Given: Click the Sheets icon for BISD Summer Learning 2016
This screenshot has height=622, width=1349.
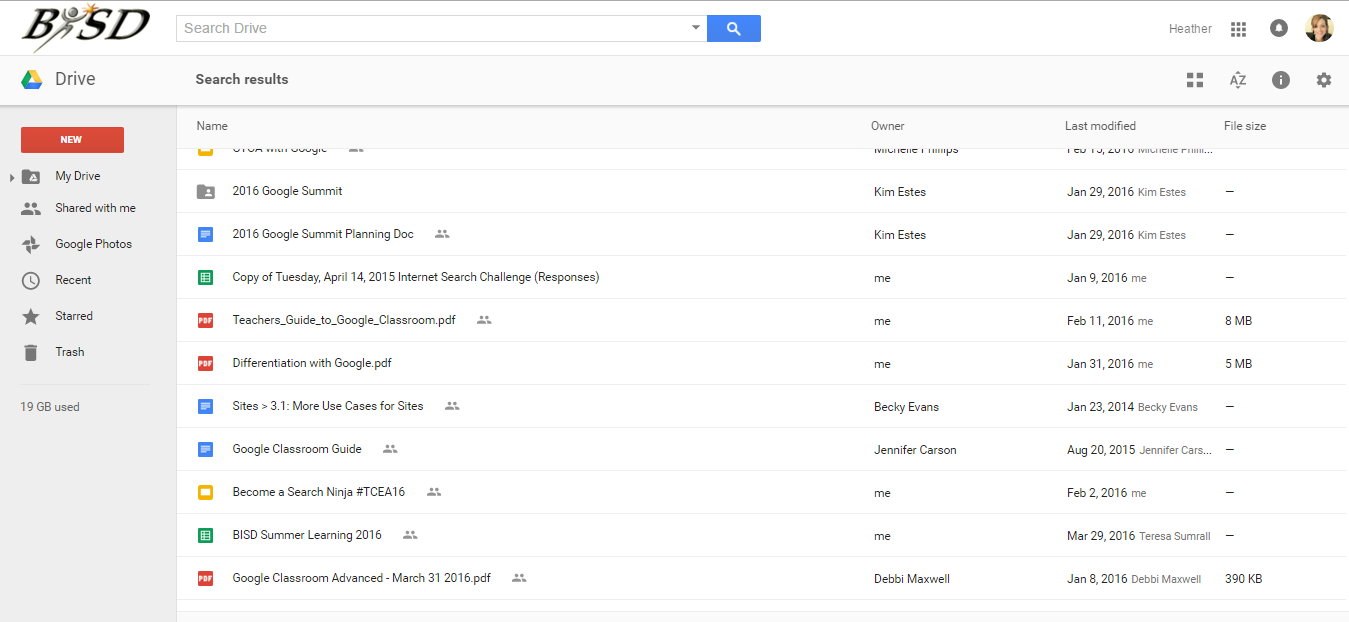Looking at the screenshot, I should [x=205, y=536].
